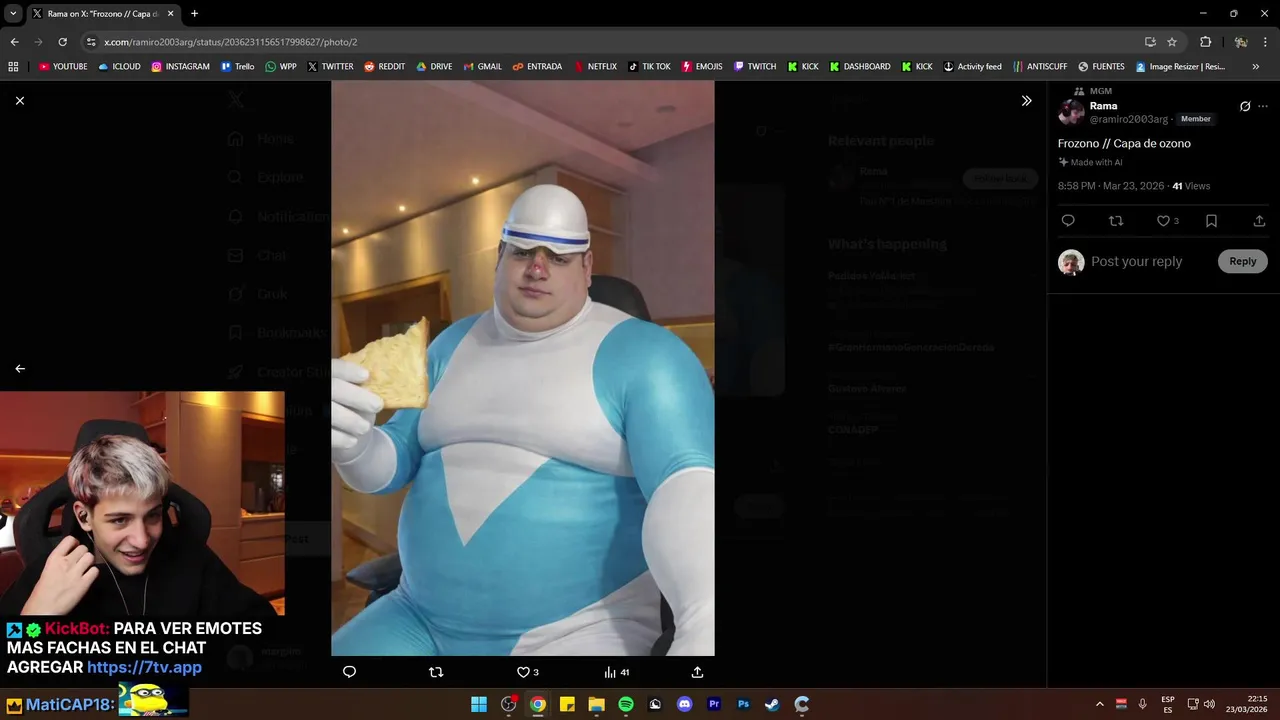Toggle like heart in the right post panel
This screenshot has width=1280, height=720.
(x=1163, y=221)
